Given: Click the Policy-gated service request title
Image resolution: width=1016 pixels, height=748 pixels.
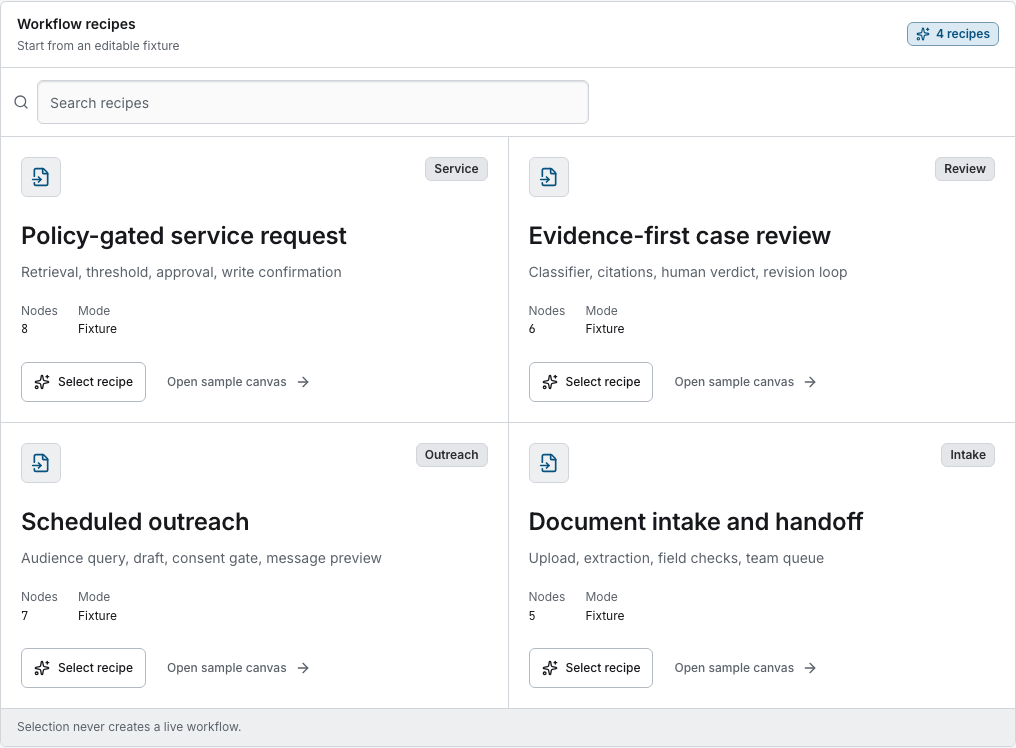Looking at the screenshot, I should pos(184,236).
